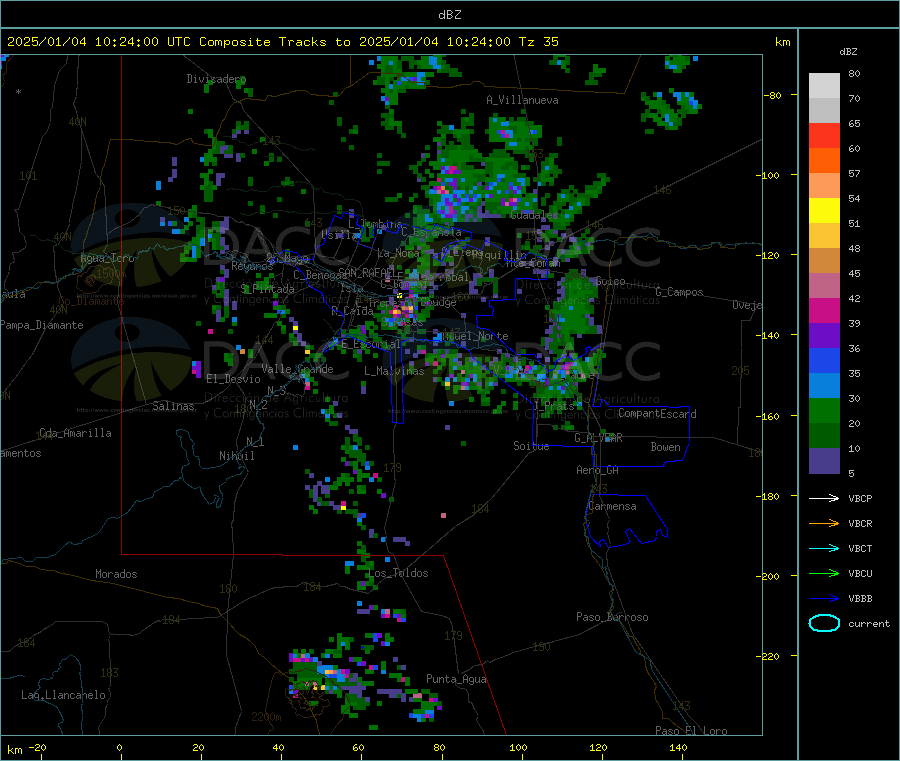Select the magenta 39 dBZ color swatch
900x761 pixels.
[824, 310]
